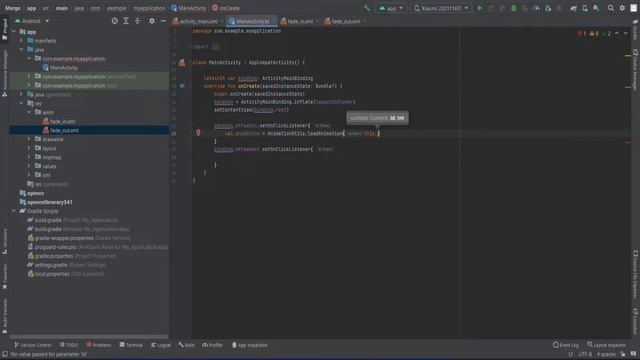Hide the project tool window

pyautogui.click(x=163, y=21)
